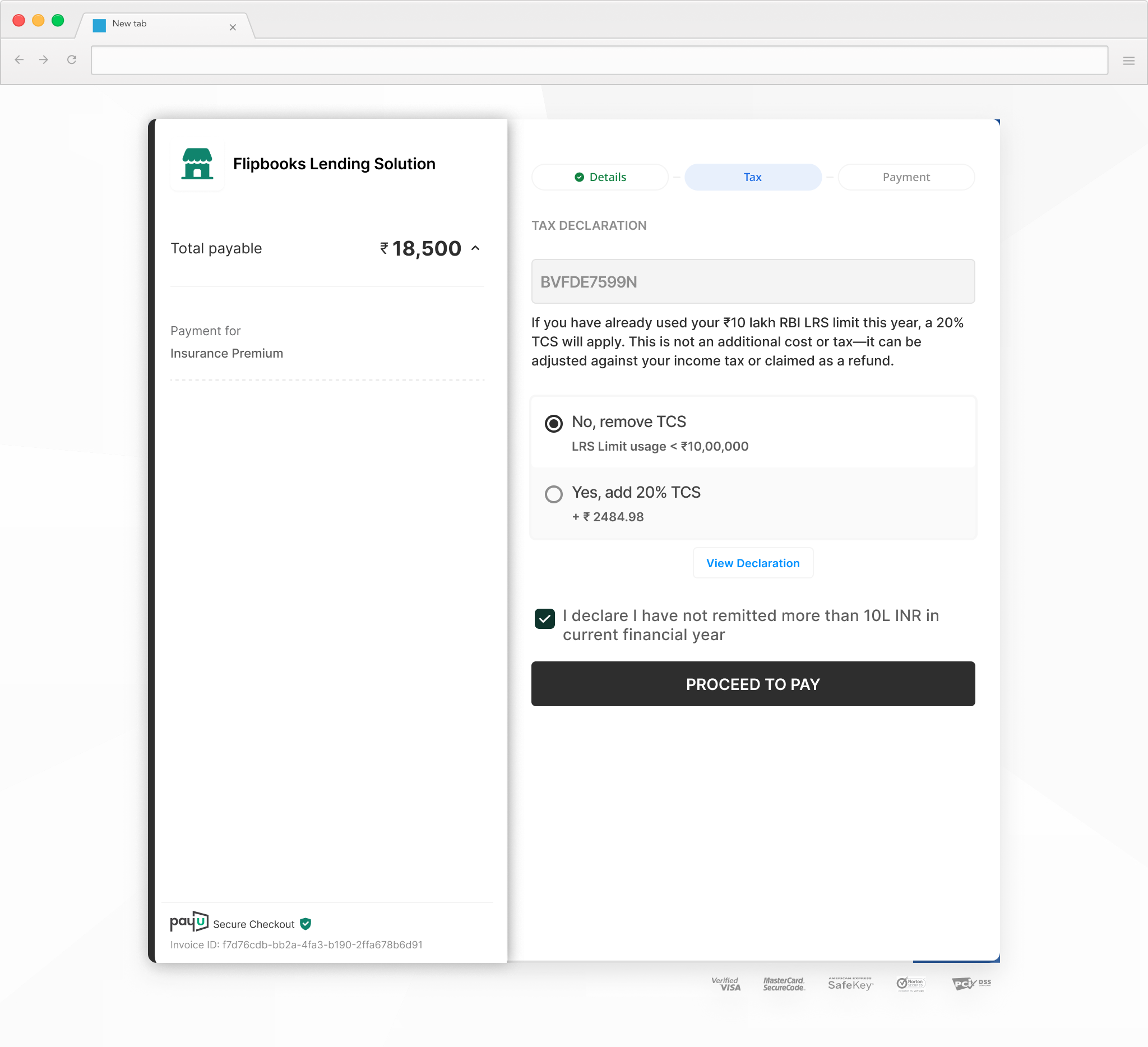
Task: Reload the page with refresh icon
Action: tap(72, 60)
